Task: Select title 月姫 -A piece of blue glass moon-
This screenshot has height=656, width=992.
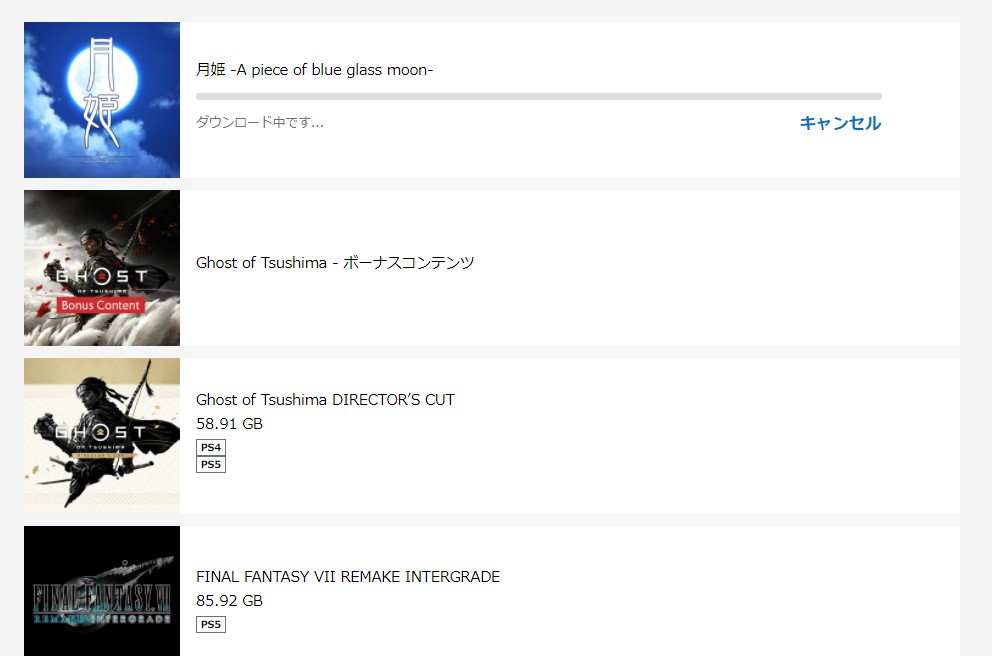Action: 314,70
